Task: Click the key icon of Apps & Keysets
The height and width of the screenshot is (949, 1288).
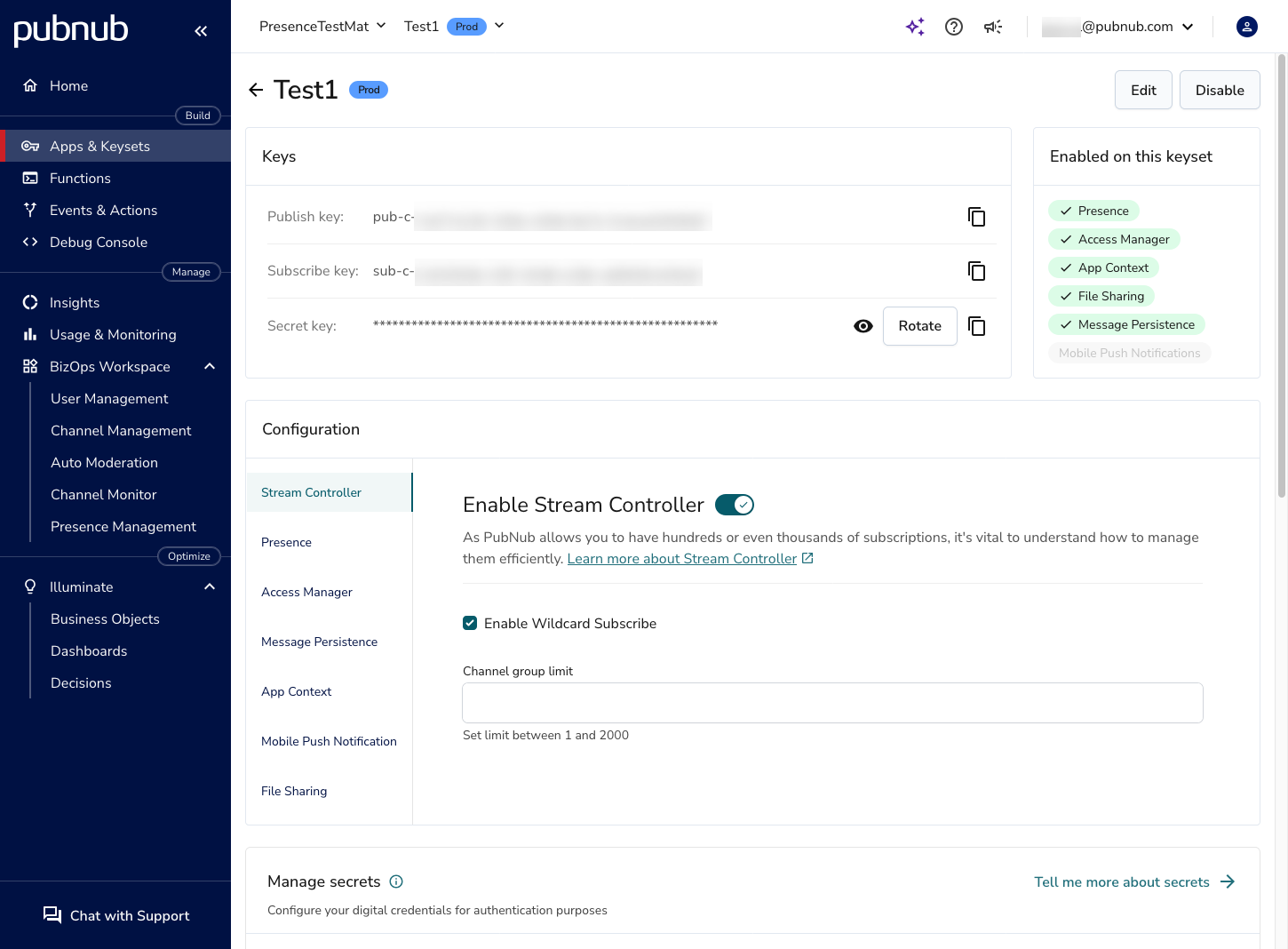Action: tap(30, 146)
